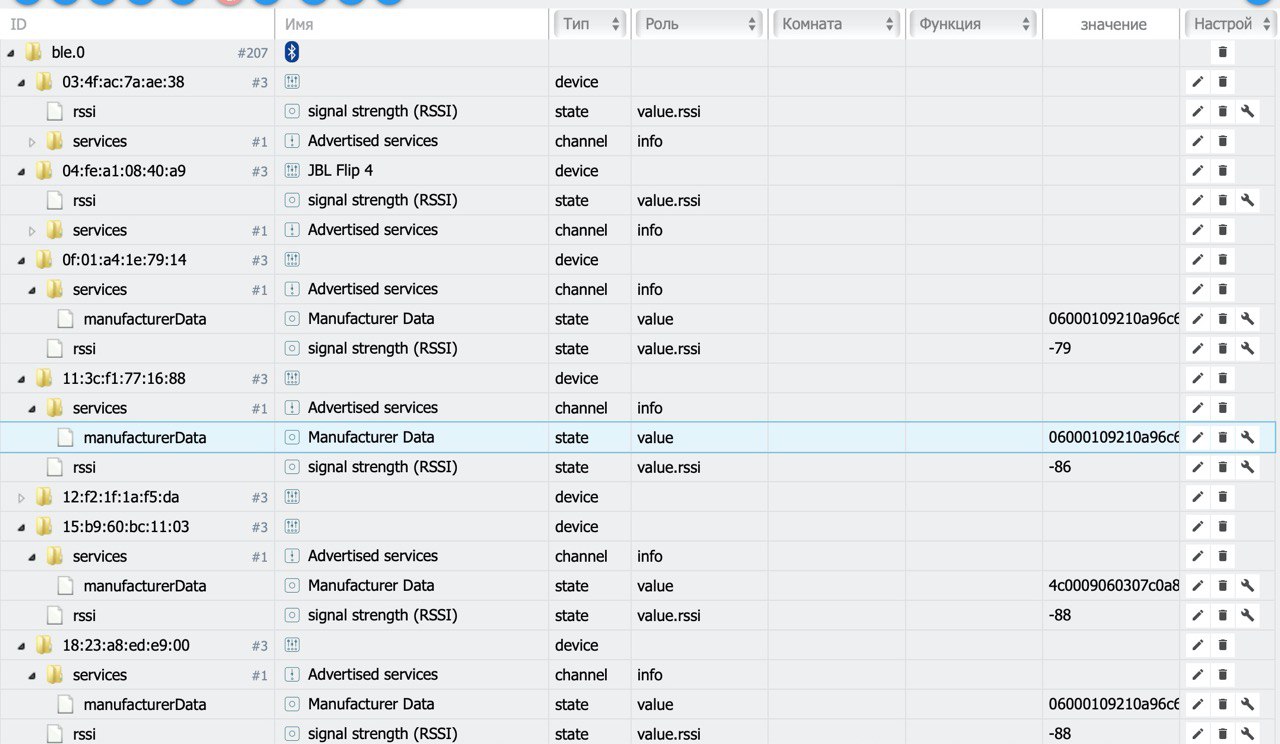Image resolution: width=1280 pixels, height=744 pixels.
Task: Open the Роль filter dropdown
Action: pyautogui.click(x=699, y=23)
